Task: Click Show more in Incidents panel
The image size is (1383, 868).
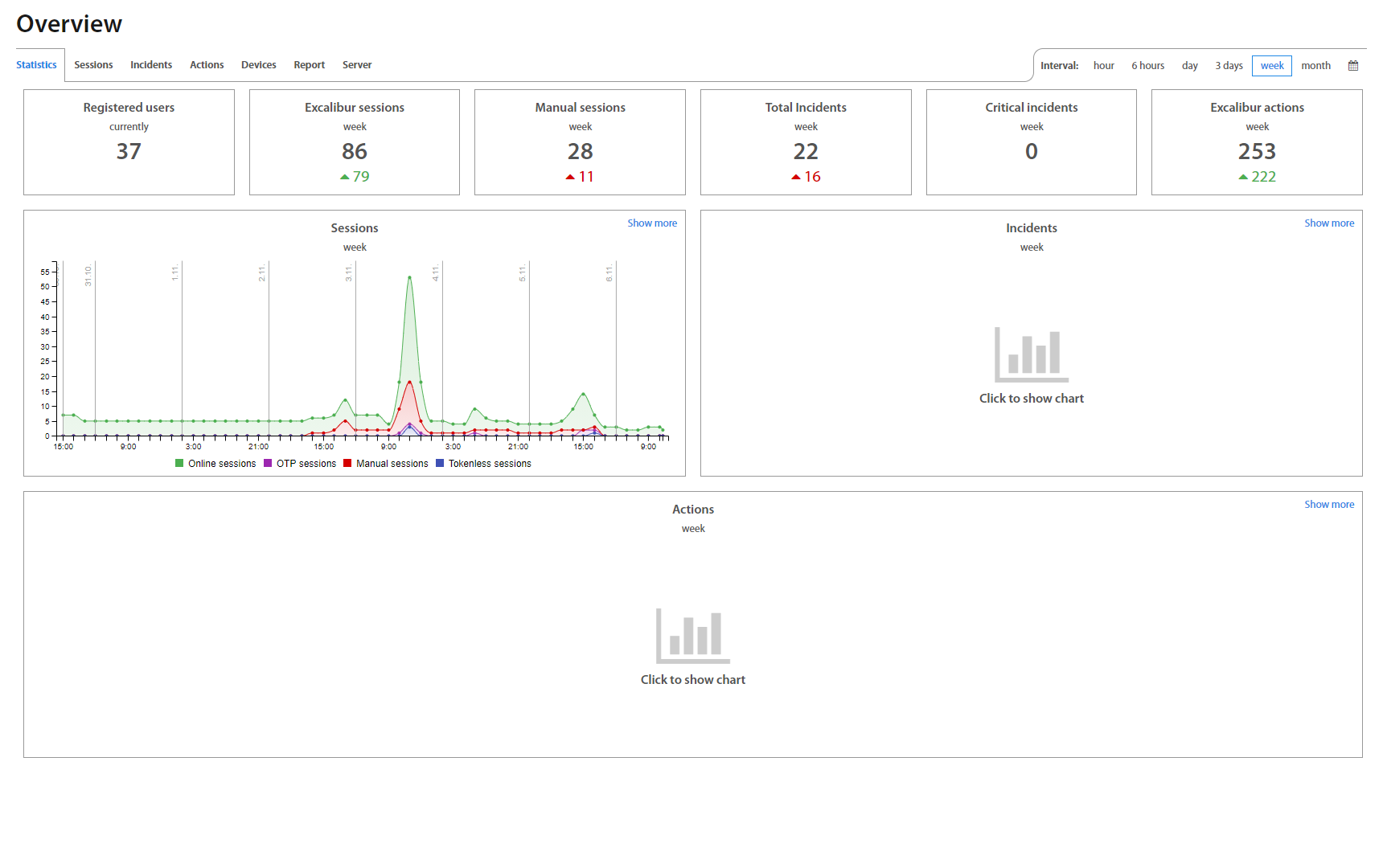Action: coord(1328,223)
